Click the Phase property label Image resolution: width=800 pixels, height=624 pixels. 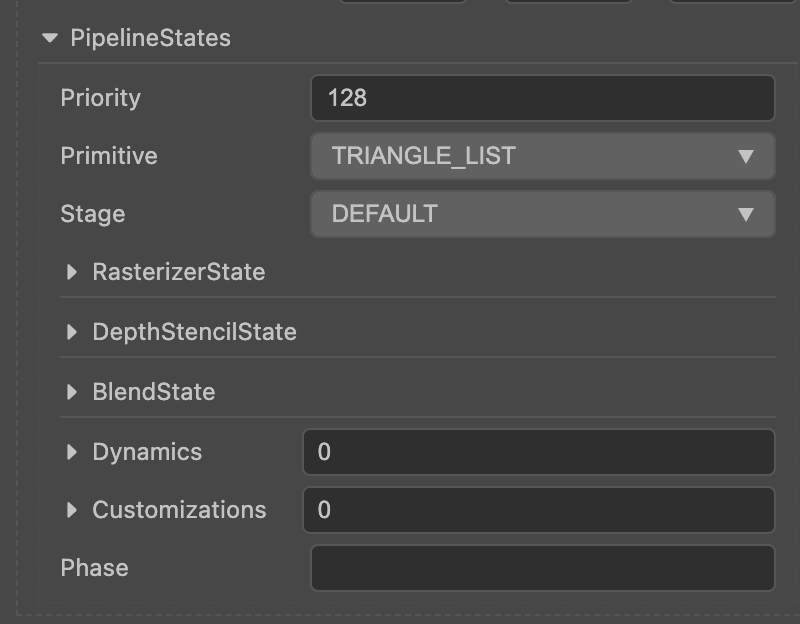pos(94,568)
